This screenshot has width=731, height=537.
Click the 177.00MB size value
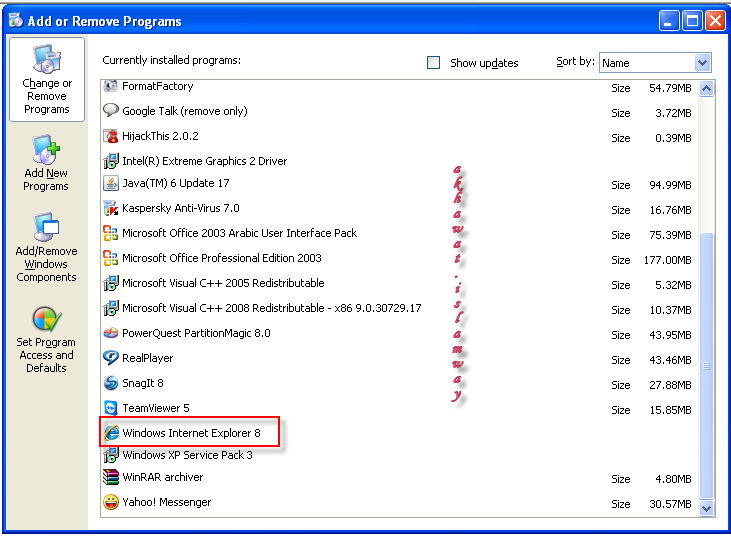coord(668,260)
